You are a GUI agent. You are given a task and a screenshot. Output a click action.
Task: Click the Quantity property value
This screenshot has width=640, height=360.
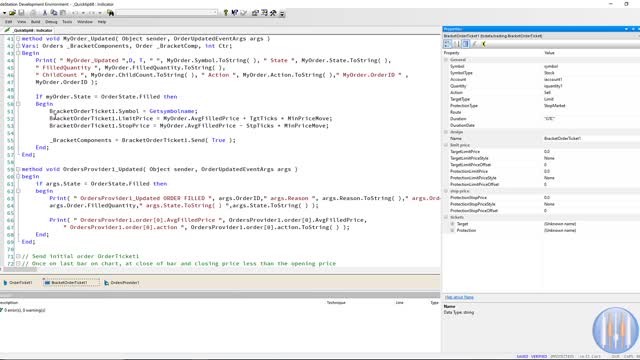coord(553,86)
